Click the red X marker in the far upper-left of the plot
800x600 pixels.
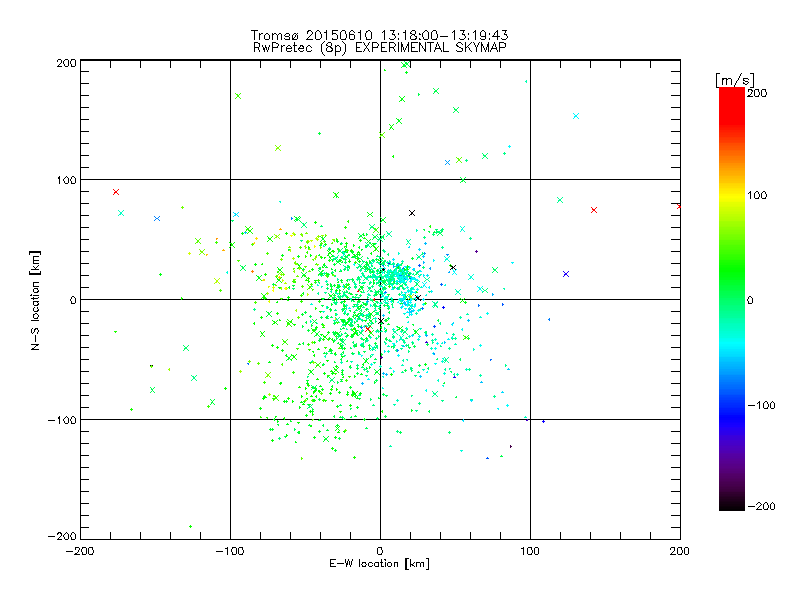[x=116, y=192]
